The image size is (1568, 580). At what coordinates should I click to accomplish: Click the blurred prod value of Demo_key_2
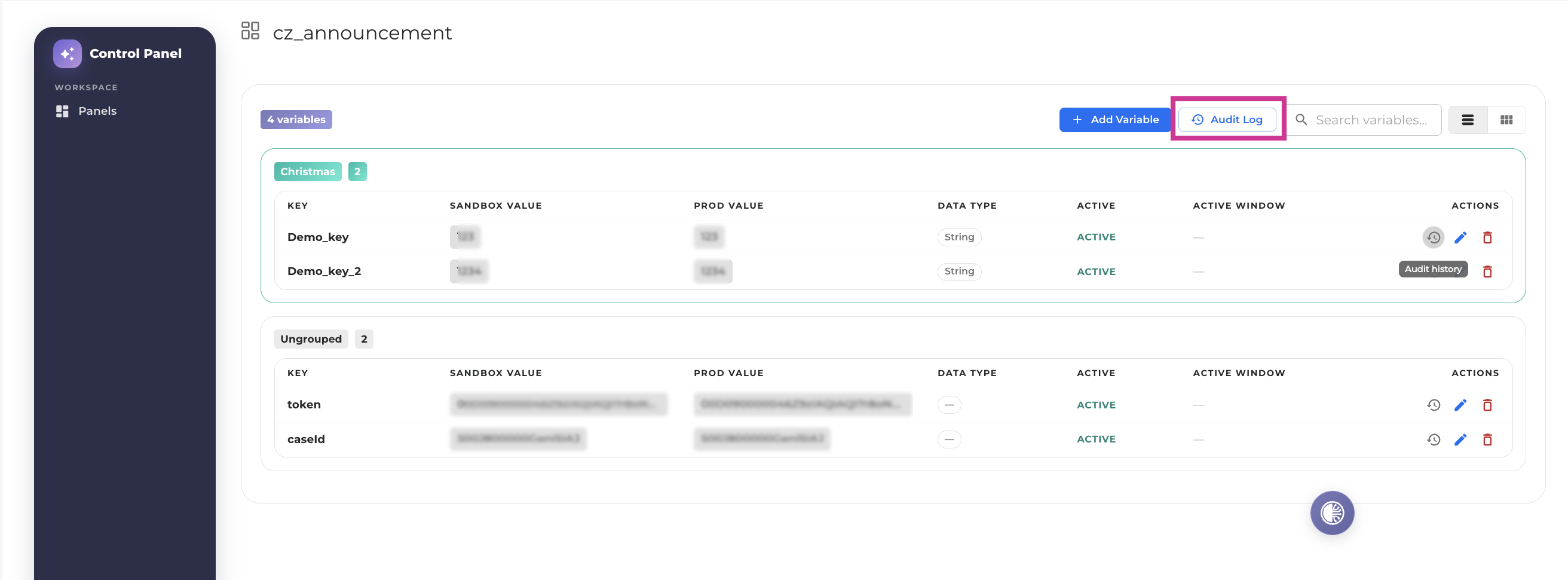713,271
